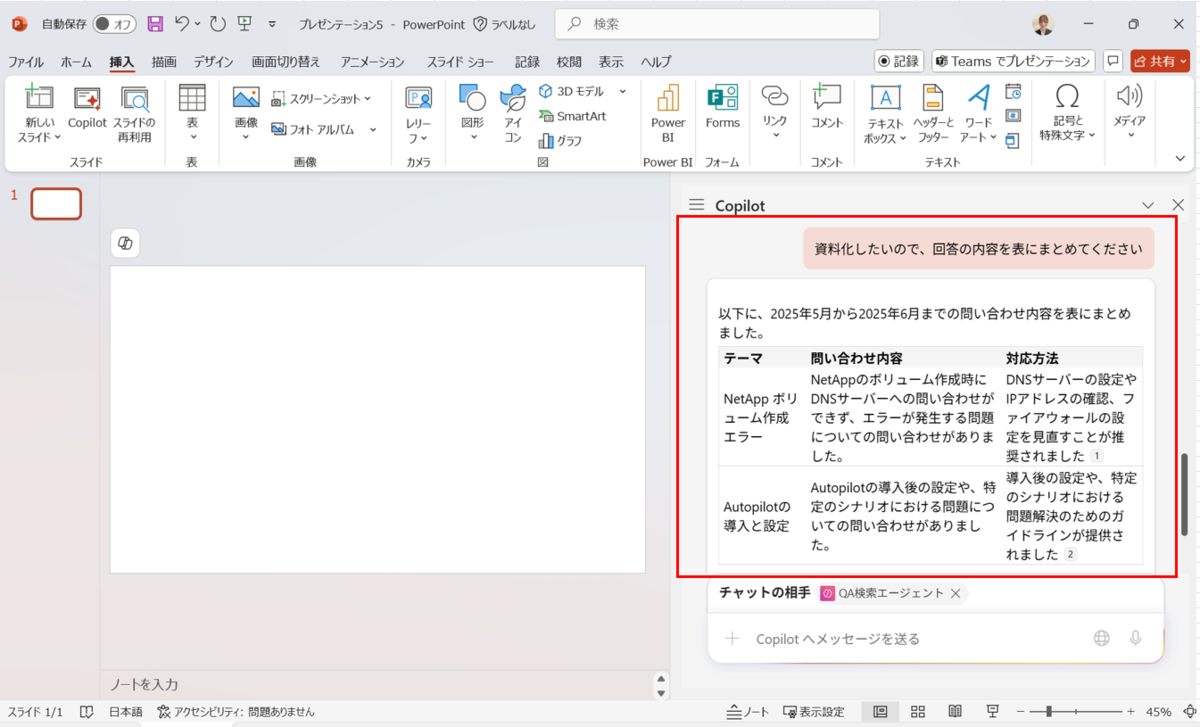
Task: Toggle the 自動保存 switch
Action: 114,23
